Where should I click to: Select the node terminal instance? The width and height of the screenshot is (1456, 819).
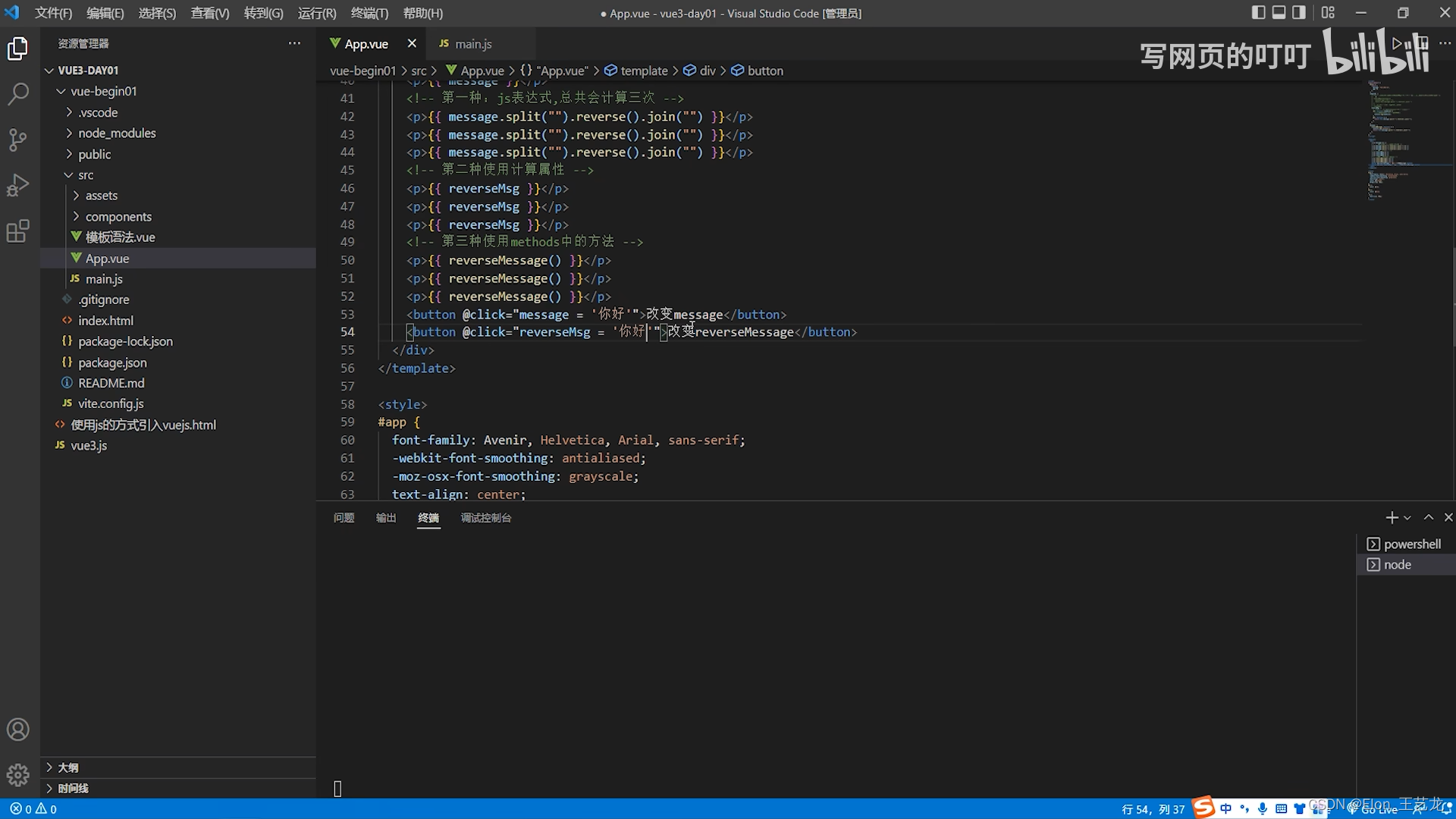pos(1406,565)
